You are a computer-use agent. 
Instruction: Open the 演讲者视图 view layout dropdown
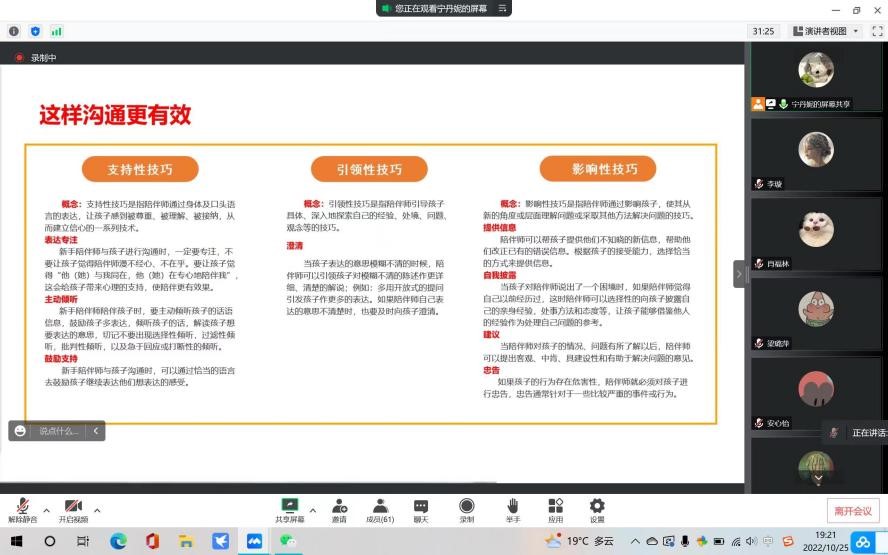pos(825,31)
